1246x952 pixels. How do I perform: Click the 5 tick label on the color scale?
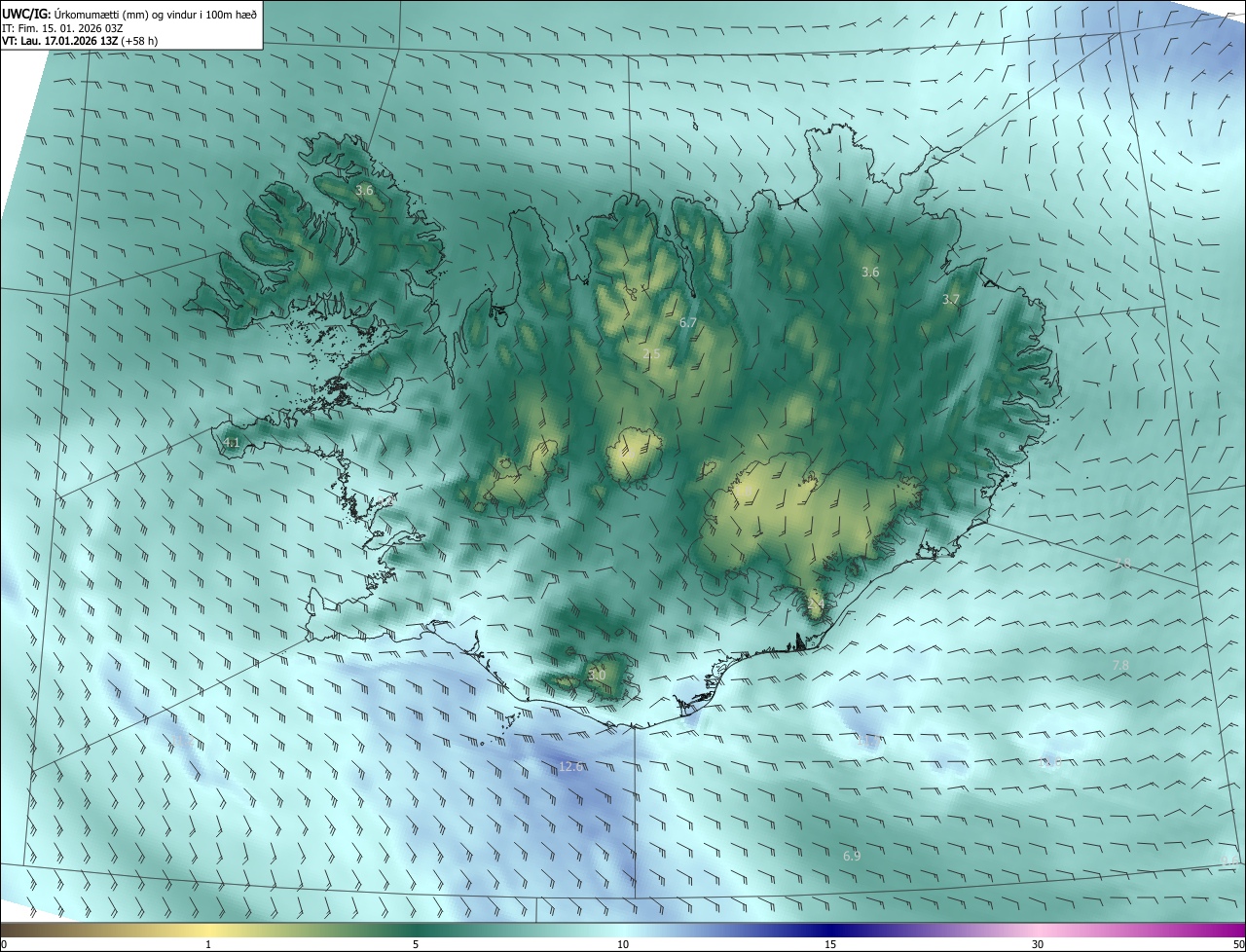tap(416, 945)
